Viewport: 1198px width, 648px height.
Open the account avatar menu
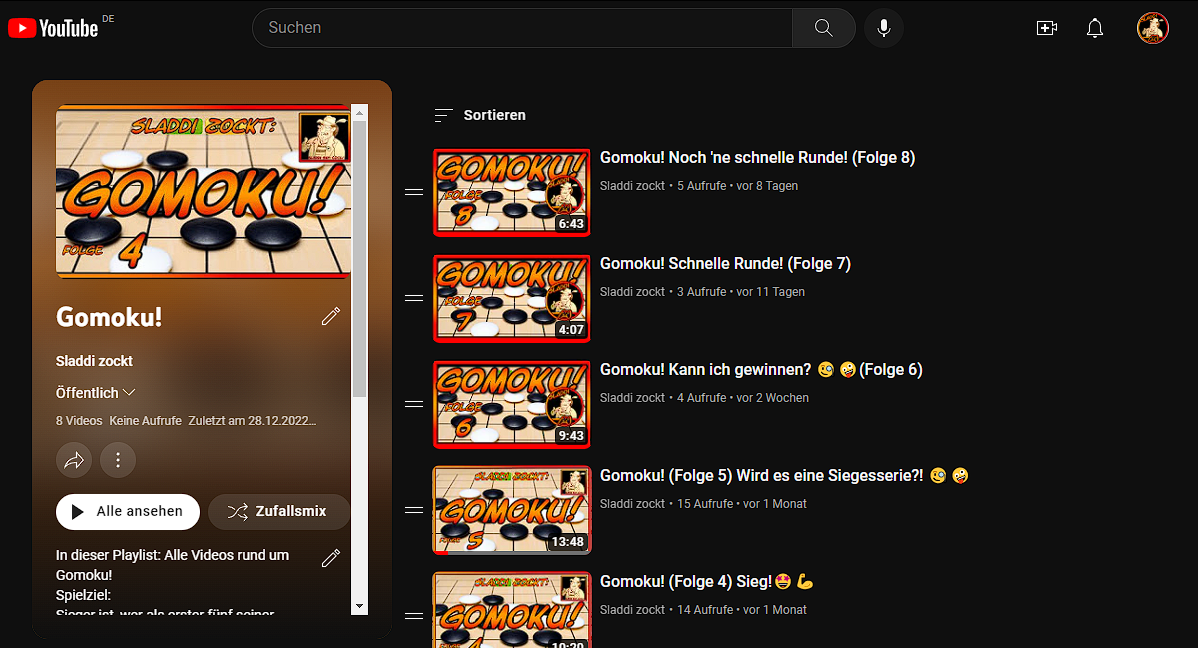(x=1152, y=28)
